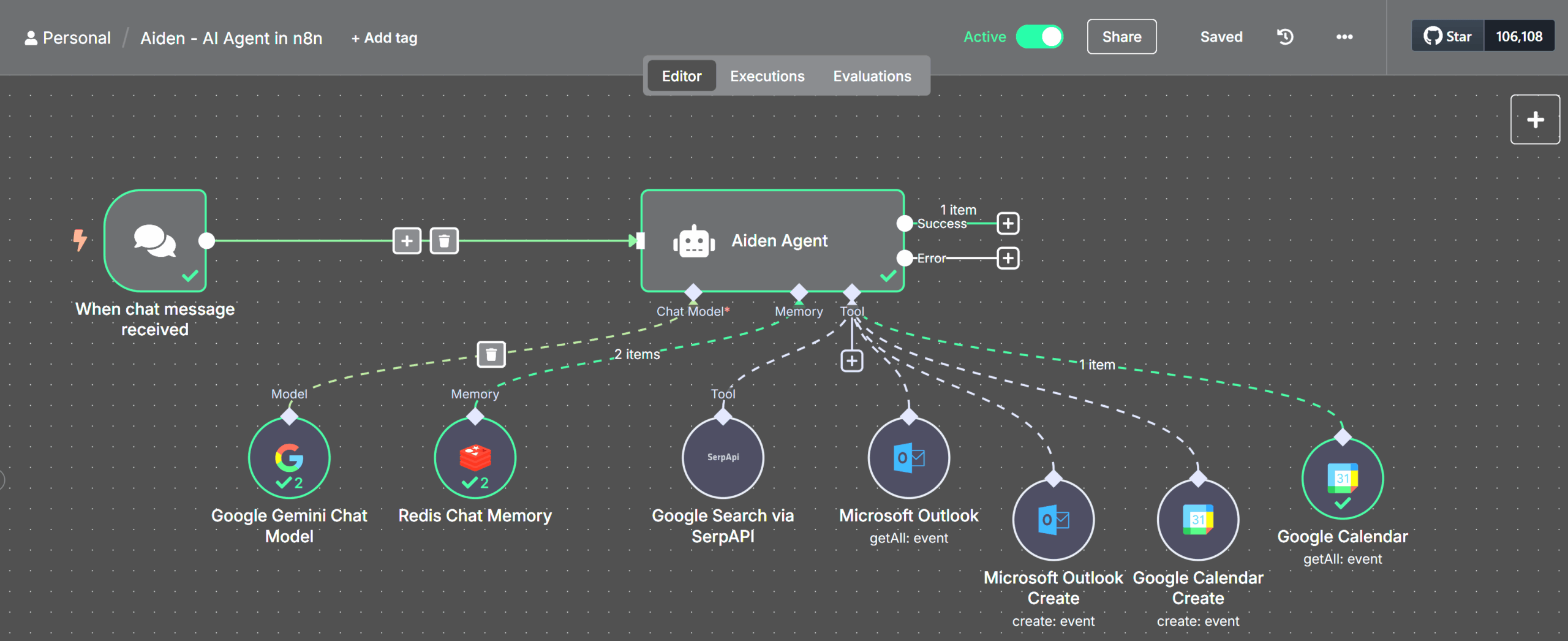This screenshot has width=1568, height=641.
Task: Click the chat trigger output handle
Action: (207, 241)
